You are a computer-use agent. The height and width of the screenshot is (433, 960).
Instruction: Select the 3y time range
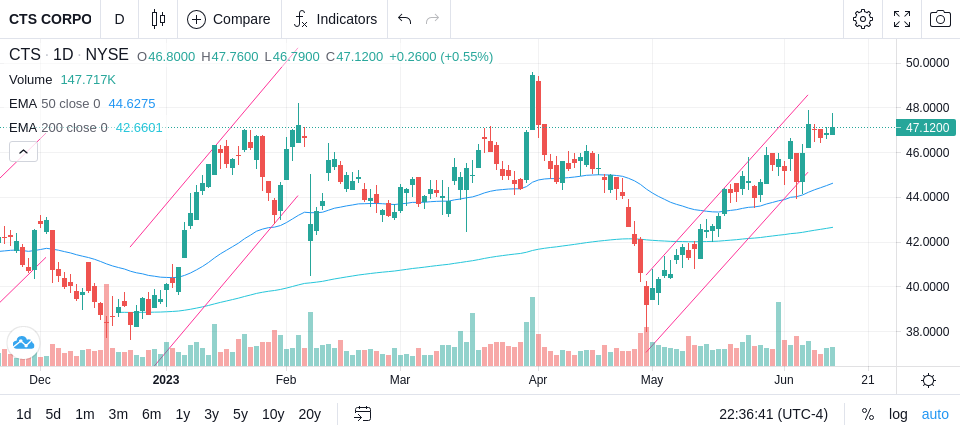pos(211,415)
